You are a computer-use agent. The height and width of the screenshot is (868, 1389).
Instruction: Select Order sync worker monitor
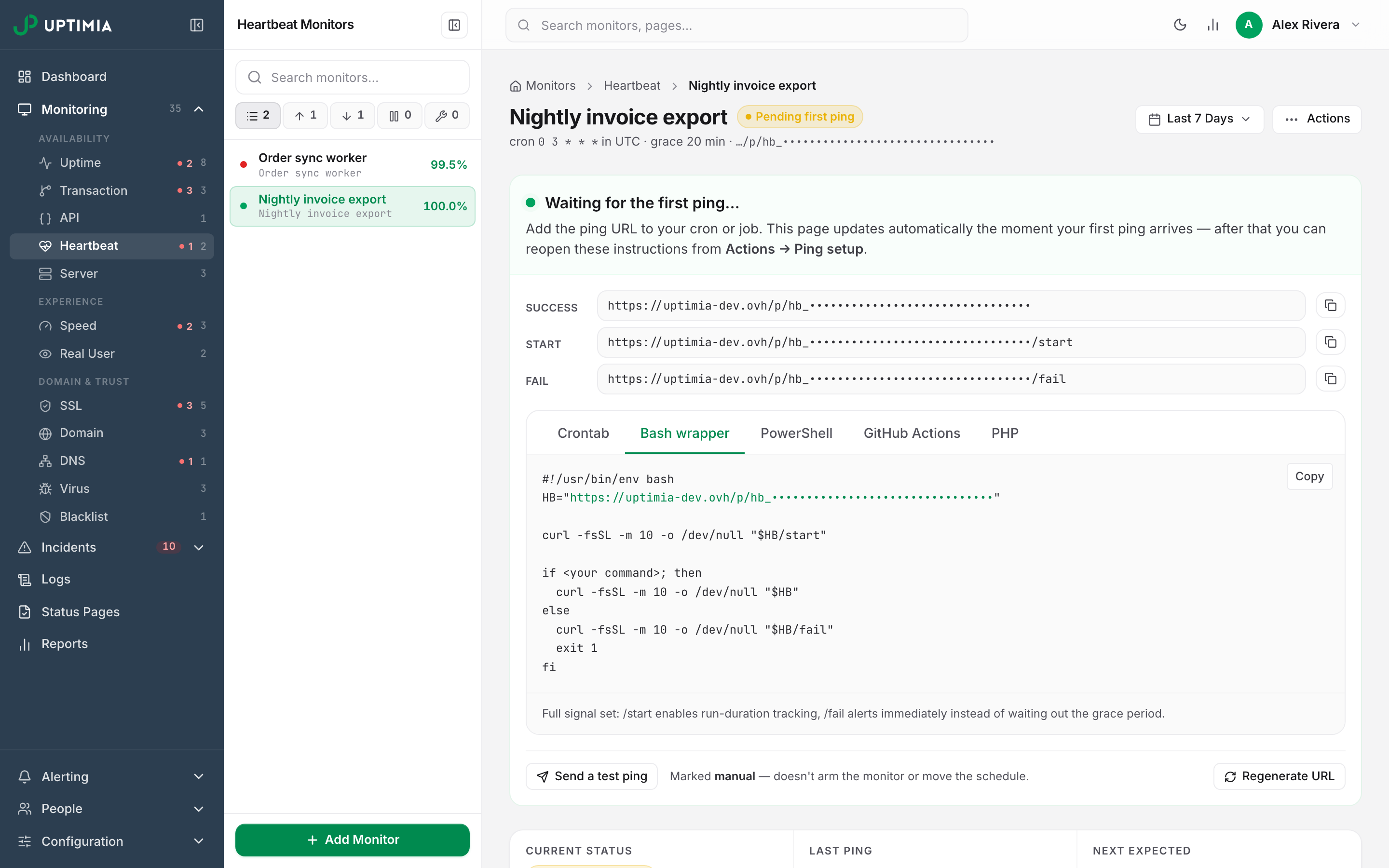353,165
